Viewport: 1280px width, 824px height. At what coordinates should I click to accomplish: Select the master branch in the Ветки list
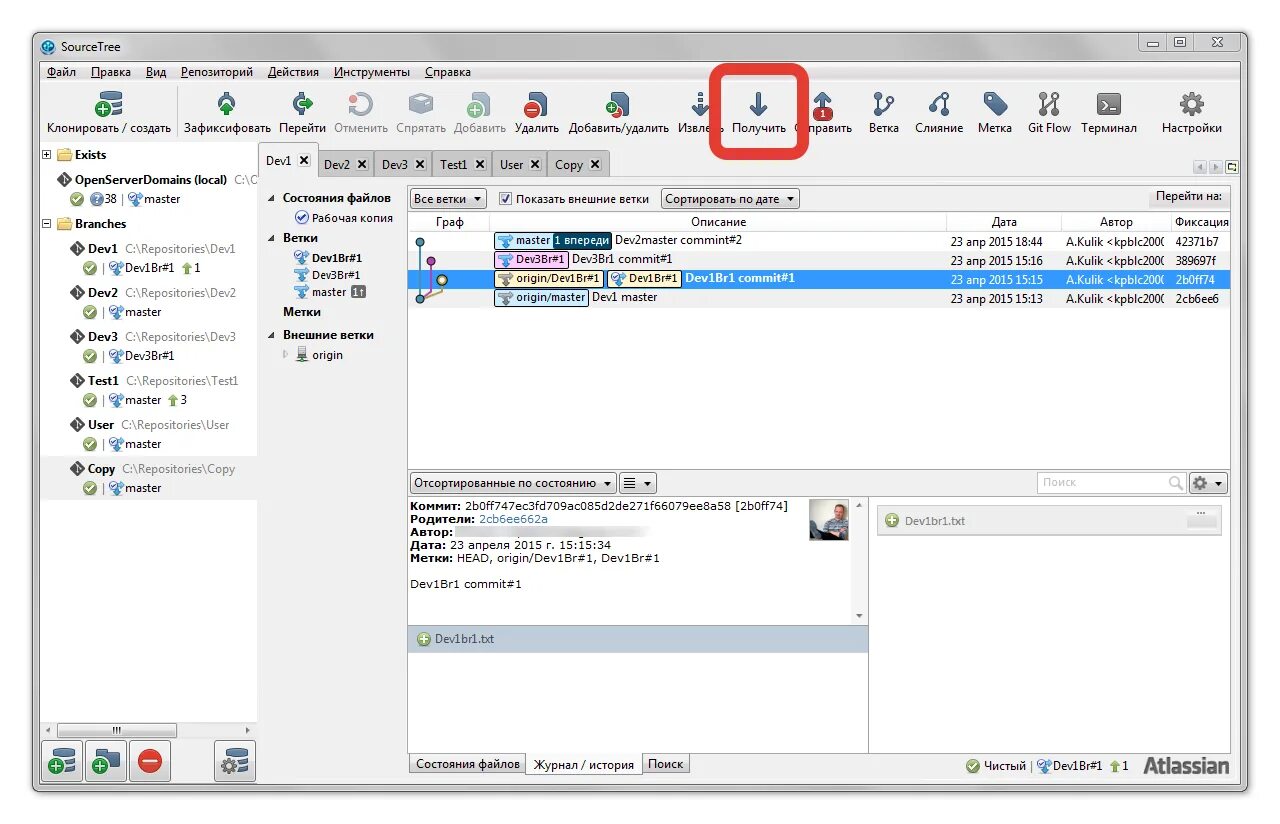tap(329, 292)
